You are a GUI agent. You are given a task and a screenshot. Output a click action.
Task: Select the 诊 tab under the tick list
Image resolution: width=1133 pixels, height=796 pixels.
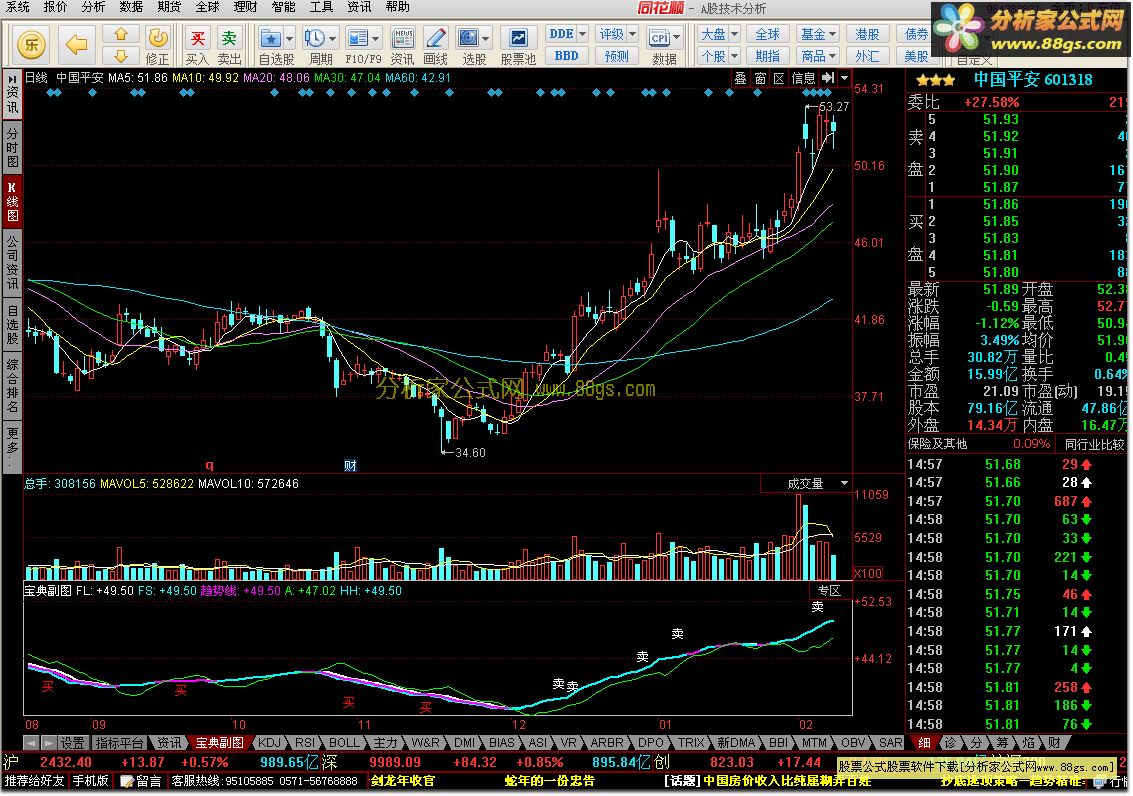click(950, 743)
